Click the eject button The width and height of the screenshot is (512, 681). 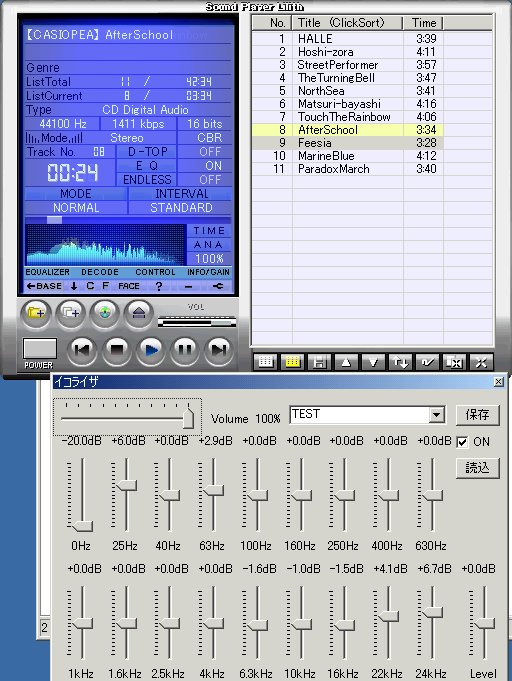[x=139, y=313]
